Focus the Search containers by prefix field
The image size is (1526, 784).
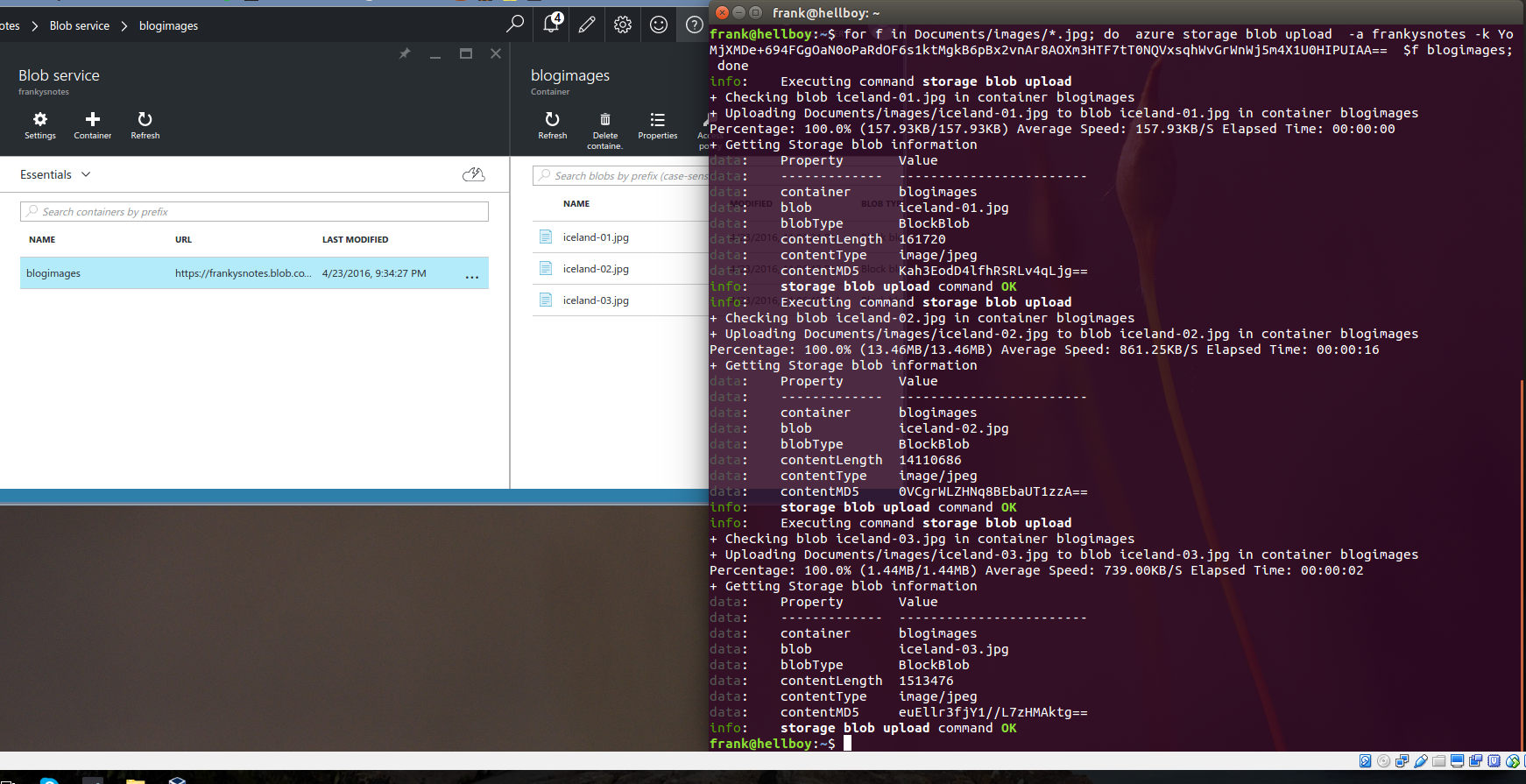[x=254, y=211]
